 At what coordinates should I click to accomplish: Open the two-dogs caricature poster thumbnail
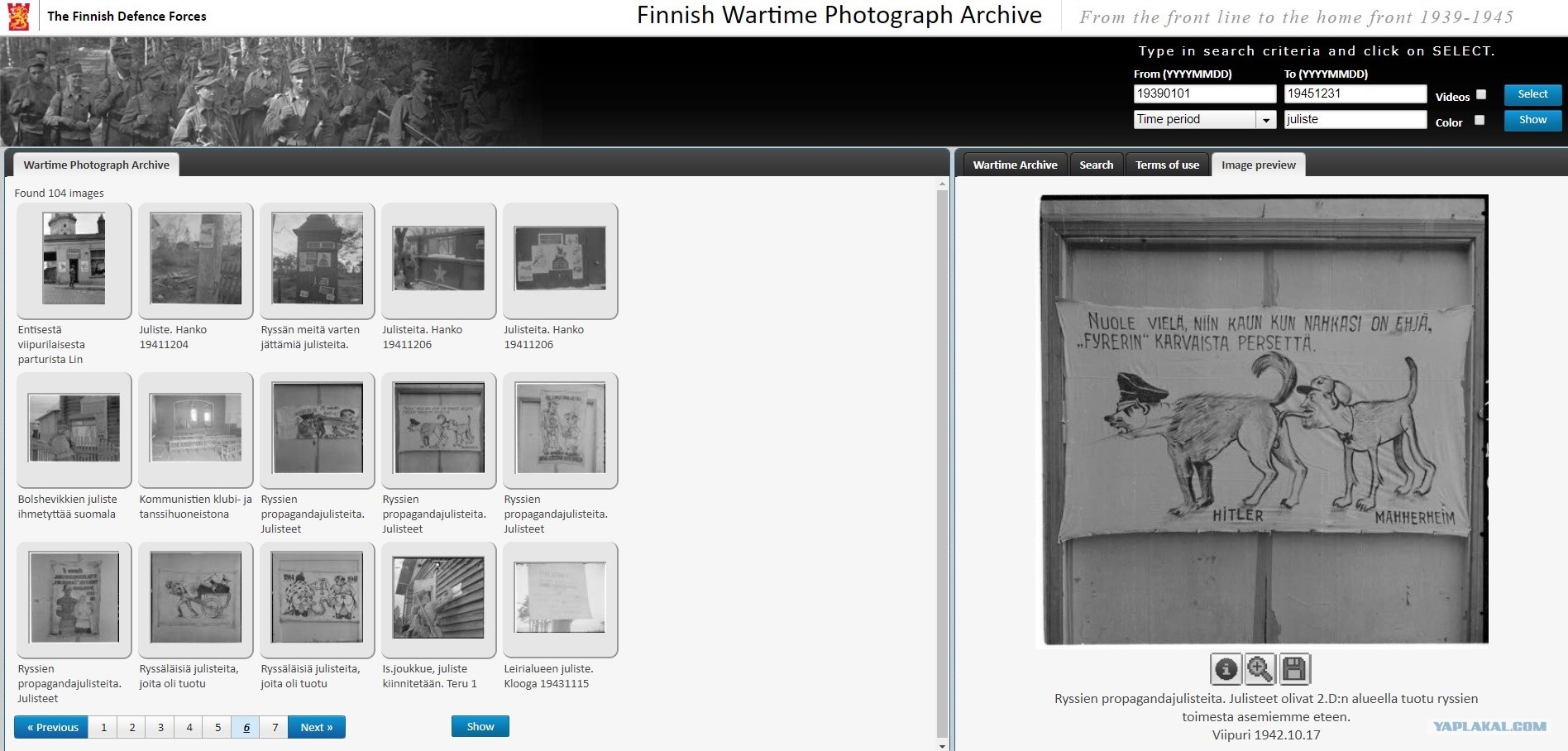(438, 428)
